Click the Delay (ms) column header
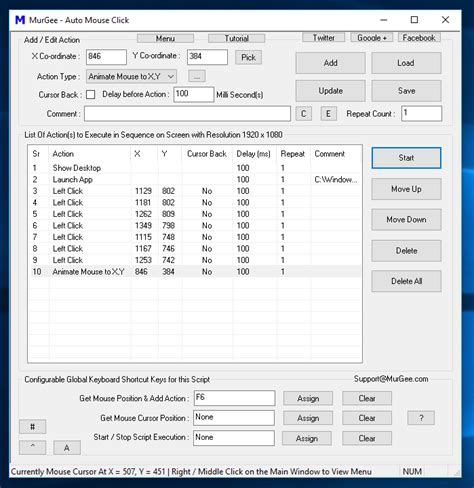Viewport: 474px width, 488px height. [x=254, y=154]
